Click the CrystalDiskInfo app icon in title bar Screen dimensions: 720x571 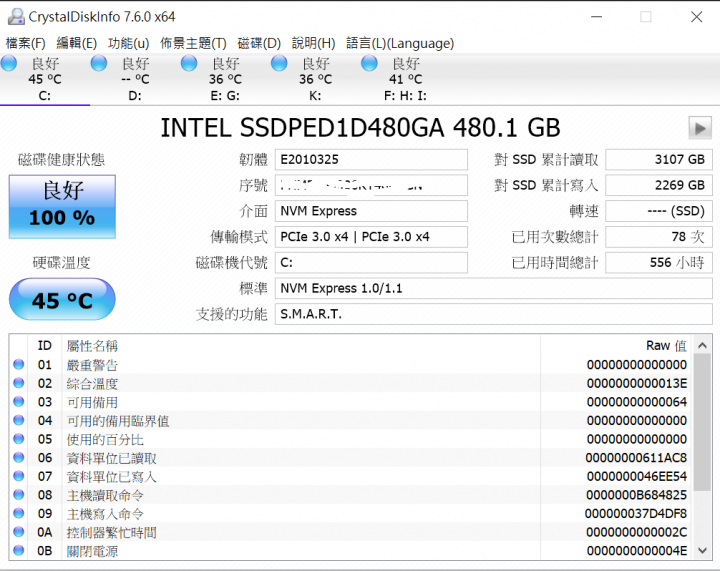pos(16,17)
